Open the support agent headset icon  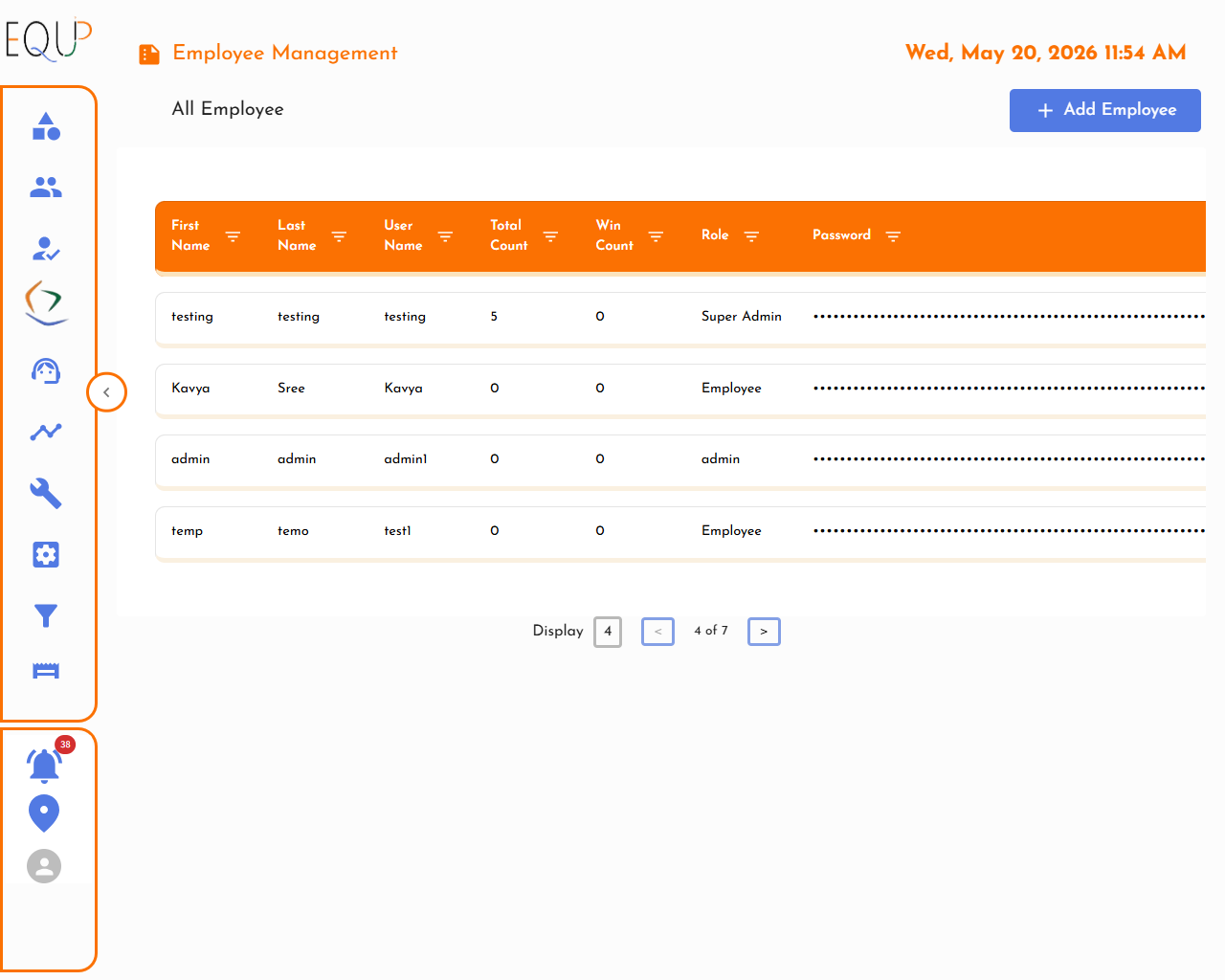46,371
